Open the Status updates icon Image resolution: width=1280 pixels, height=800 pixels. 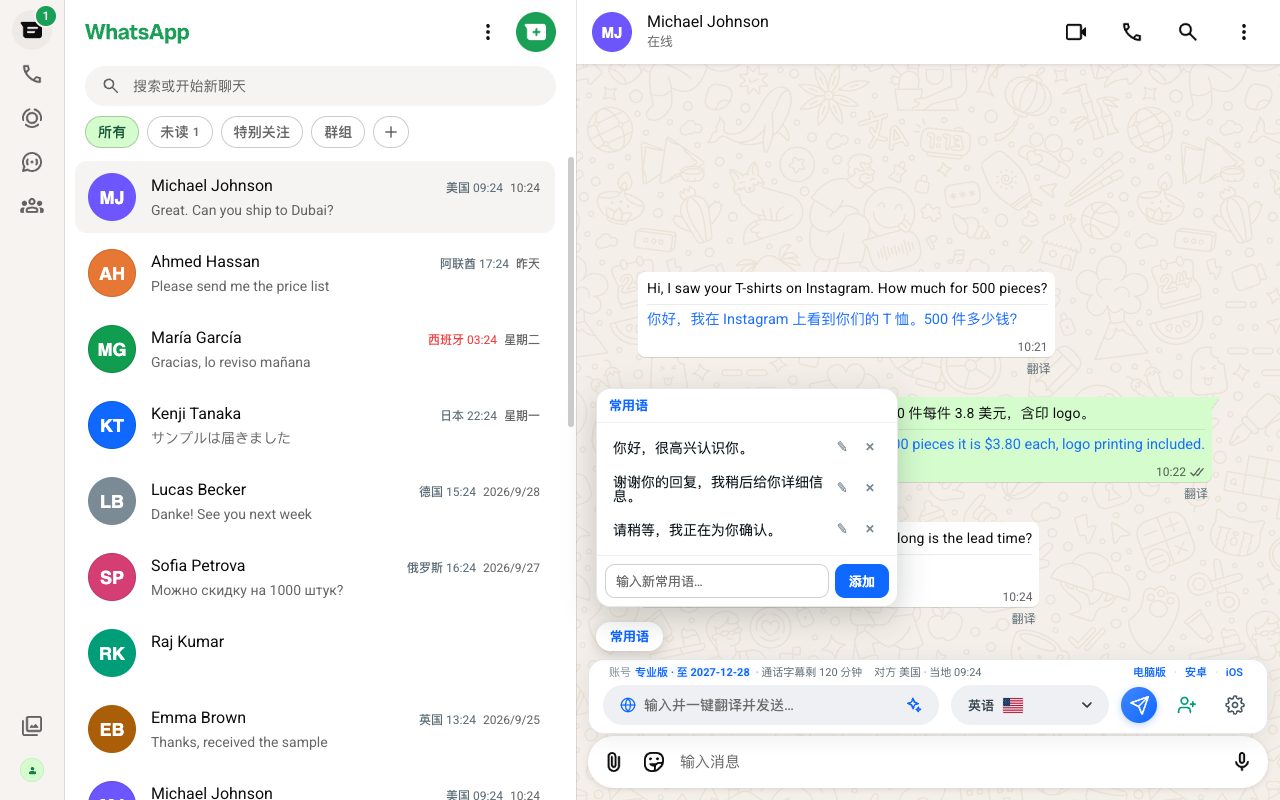click(x=32, y=118)
